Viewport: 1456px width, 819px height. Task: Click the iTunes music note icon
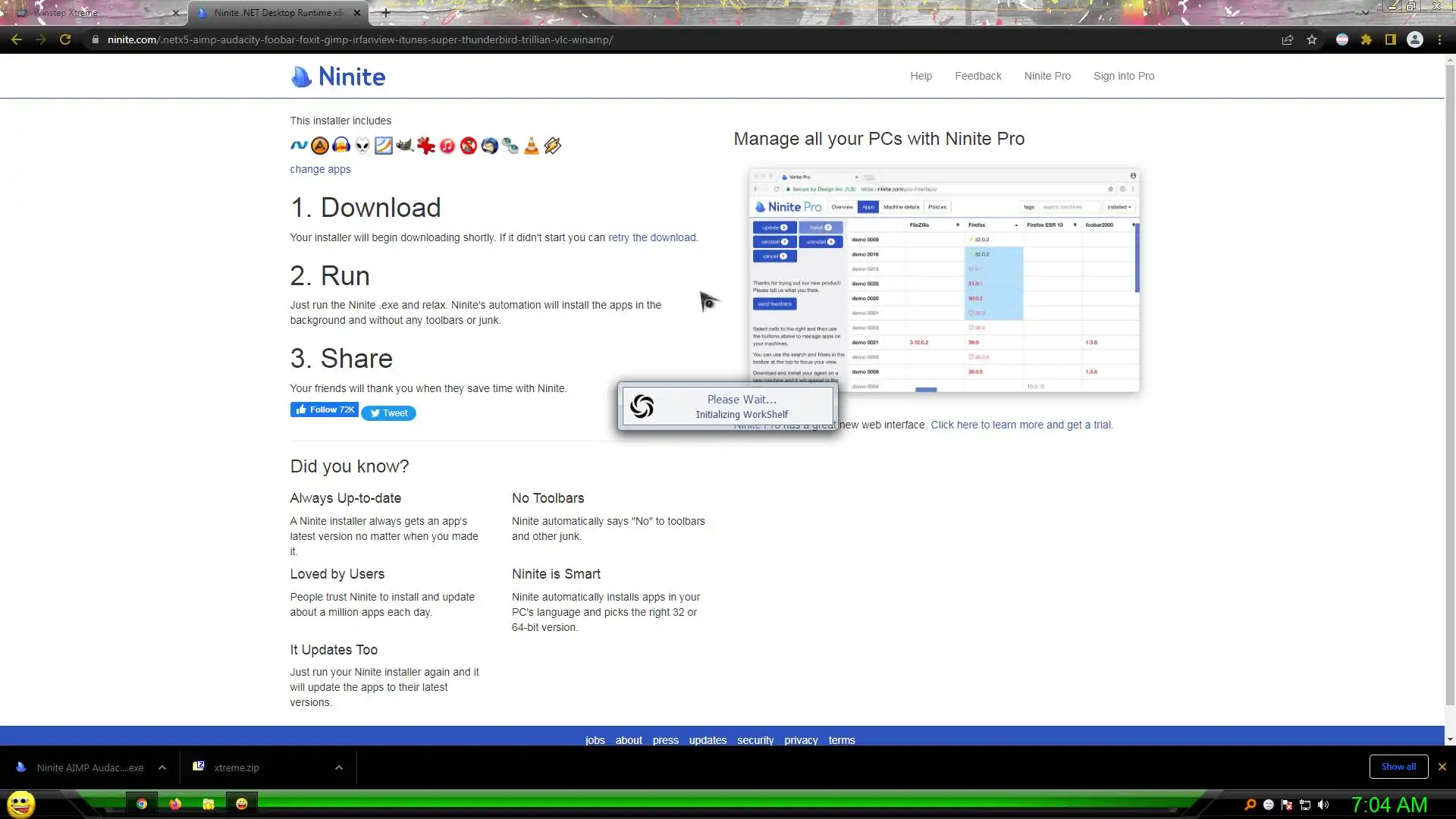(447, 146)
